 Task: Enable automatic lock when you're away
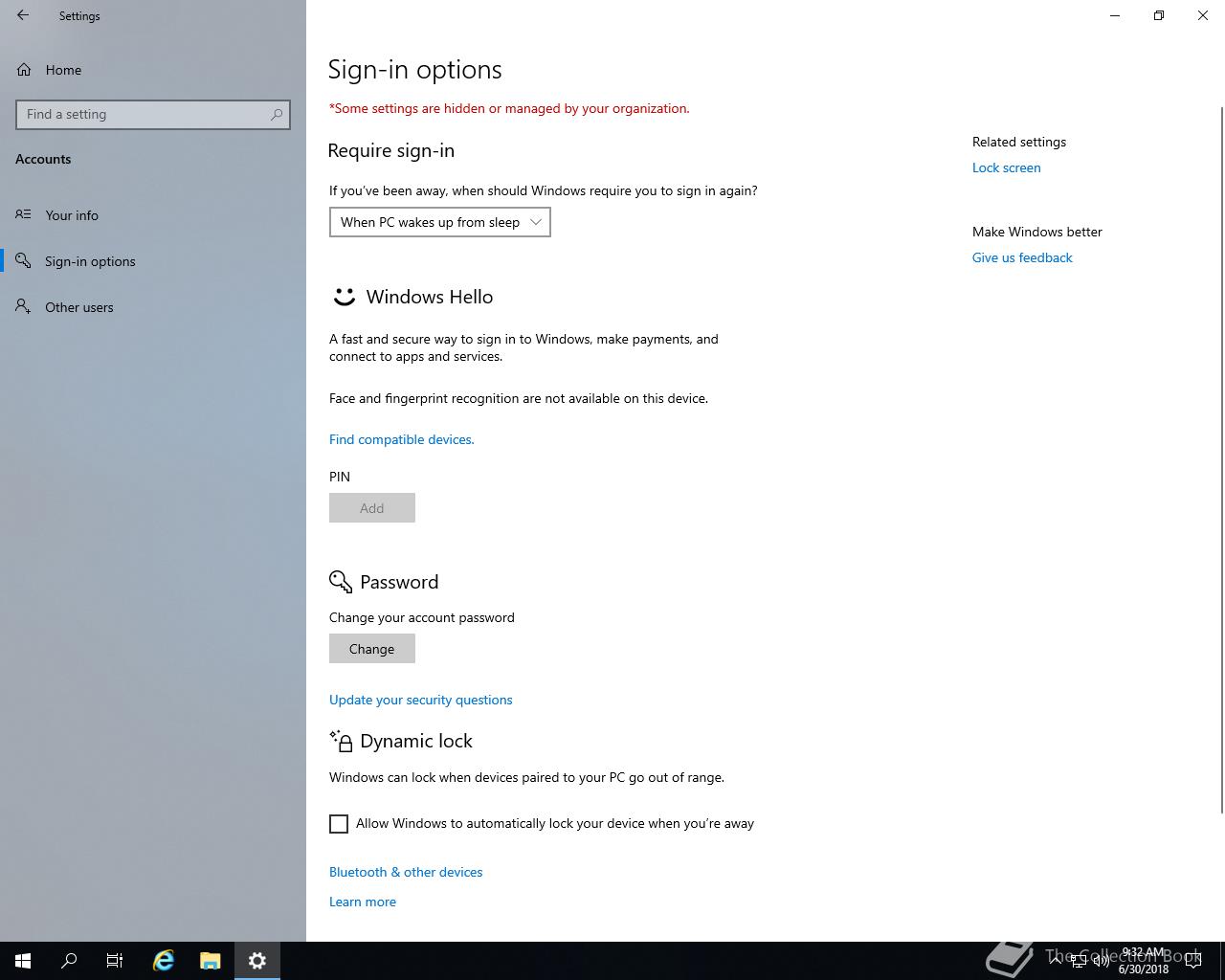click(x=339, y=824)
